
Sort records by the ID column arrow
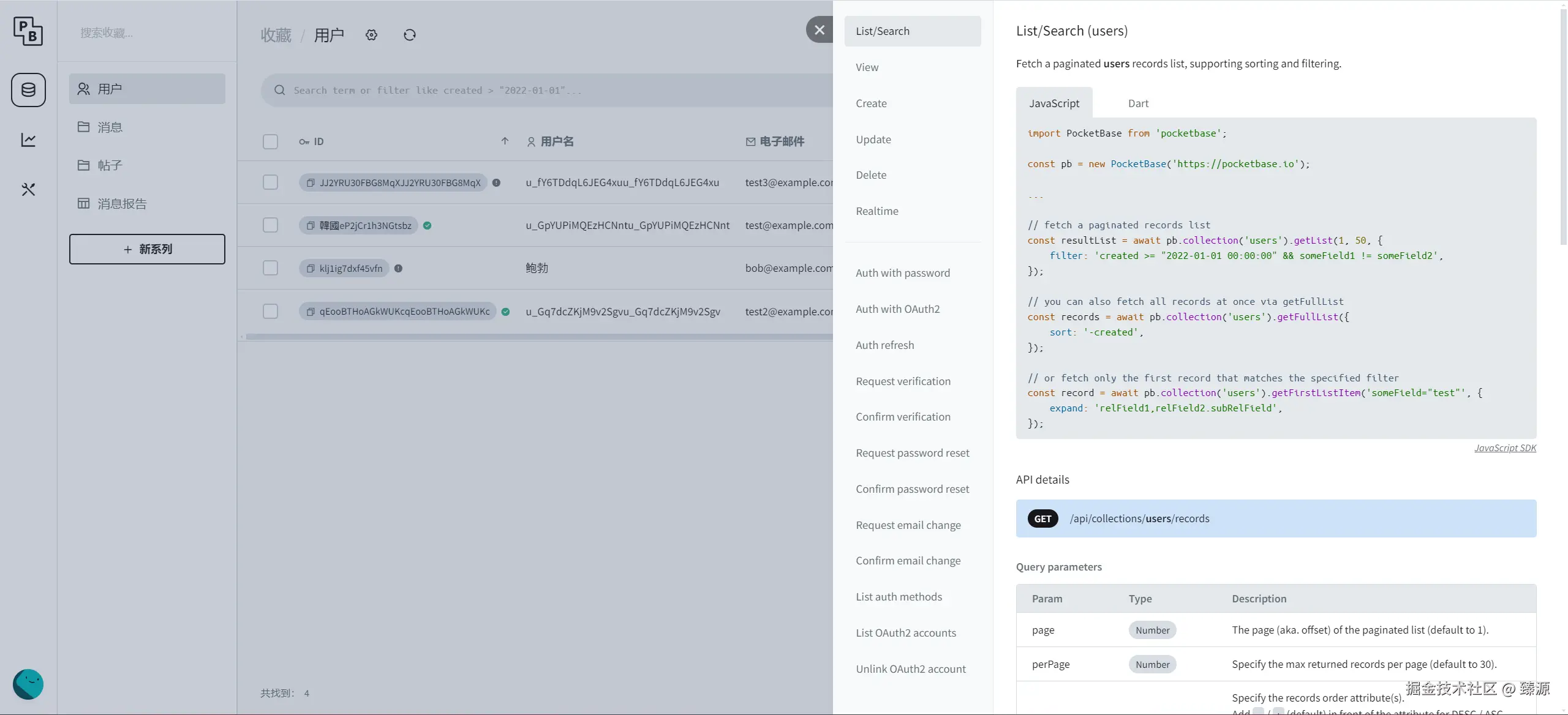[505, 141]
